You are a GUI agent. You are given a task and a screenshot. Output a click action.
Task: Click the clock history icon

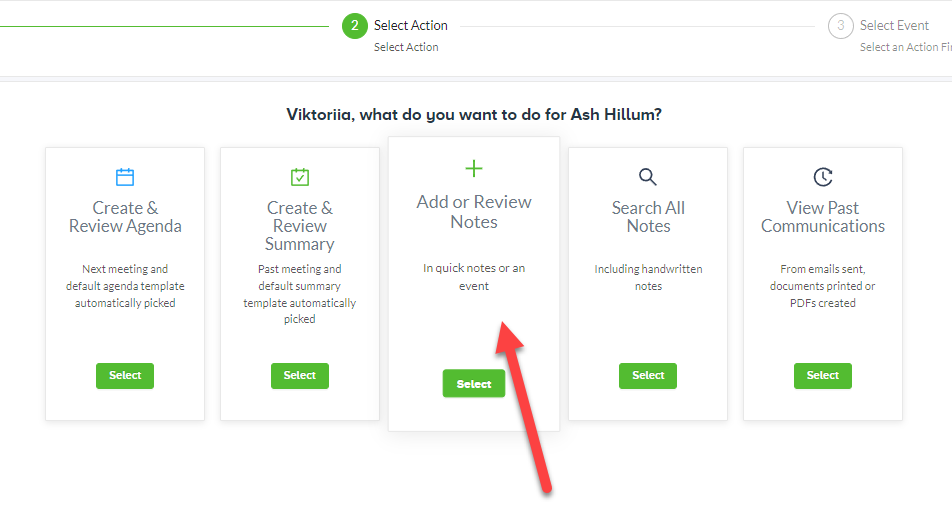(823, 177)
